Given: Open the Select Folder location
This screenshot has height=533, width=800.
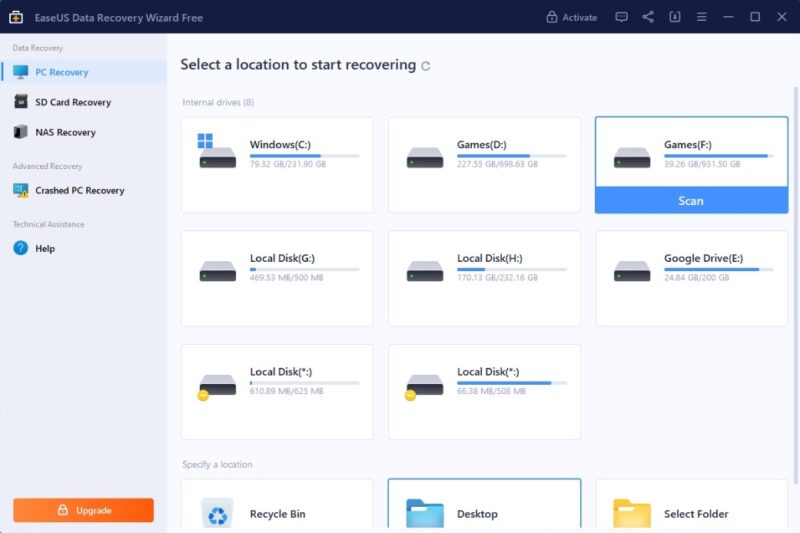Looking at the screenshot, I should [689, 513].
